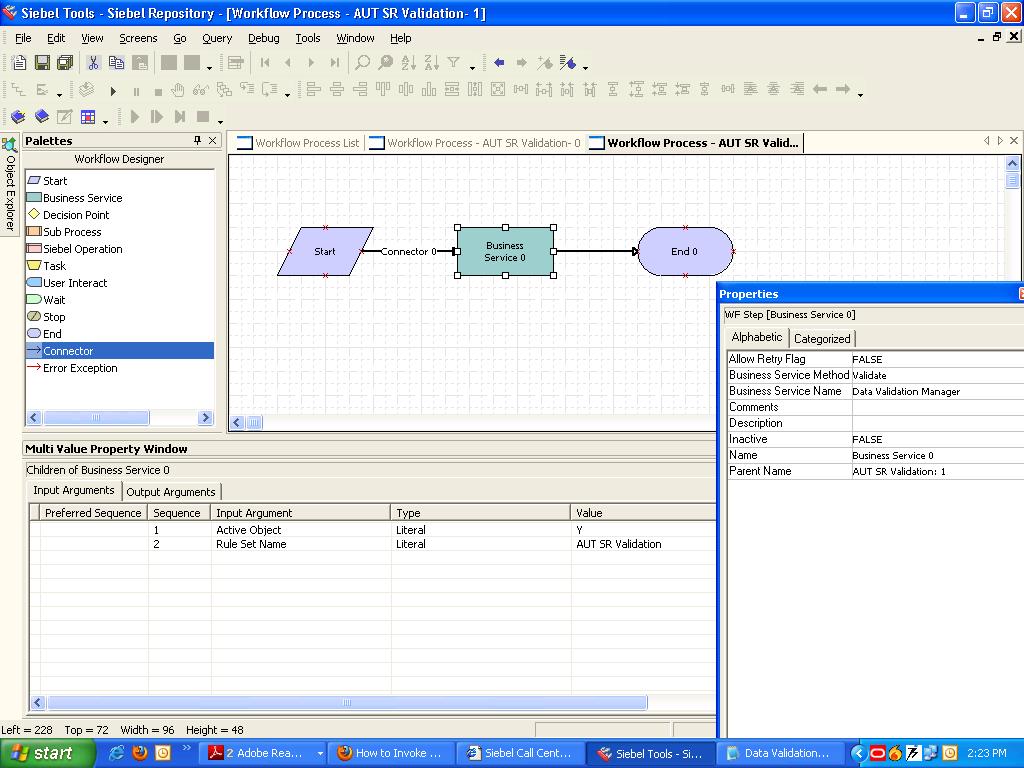The height and width of the screenshot is (768, 1024).
Task: Click the Sort Descending Z-A icon
Action: tap(432, 63)
